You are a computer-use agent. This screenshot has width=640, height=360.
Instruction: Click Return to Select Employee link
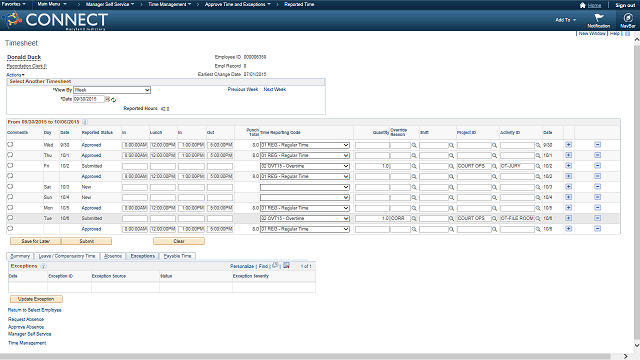pos(35,310)
